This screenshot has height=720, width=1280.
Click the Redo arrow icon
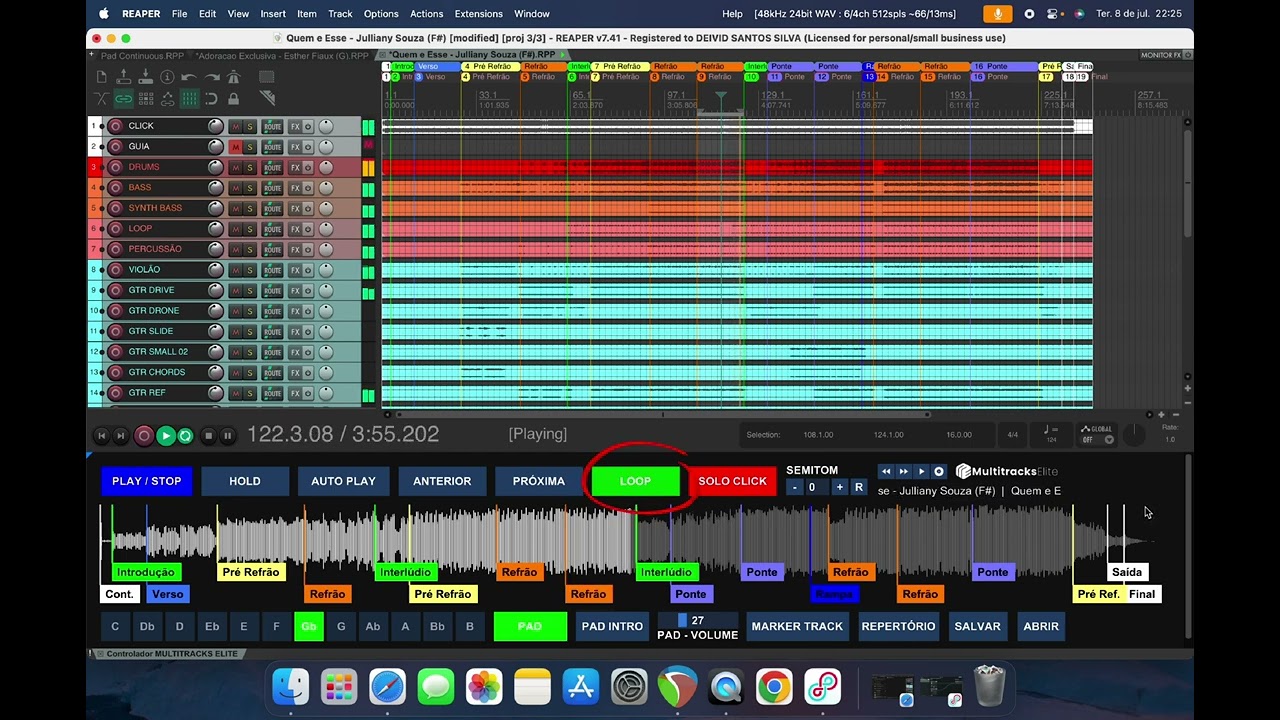click(x=211, y=77)
